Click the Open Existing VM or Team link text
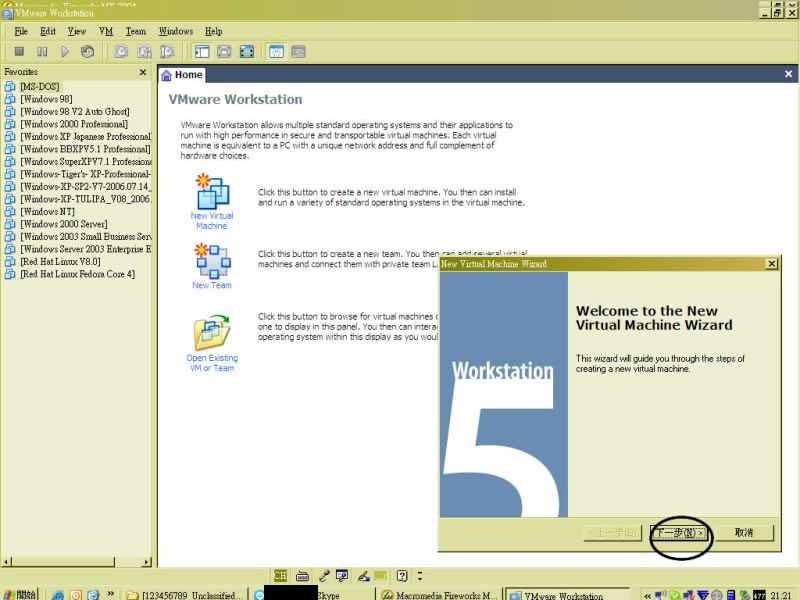Image resolution: width=800 pixels, height=600 pixels. pyautogui.click(x=212, y=363)
